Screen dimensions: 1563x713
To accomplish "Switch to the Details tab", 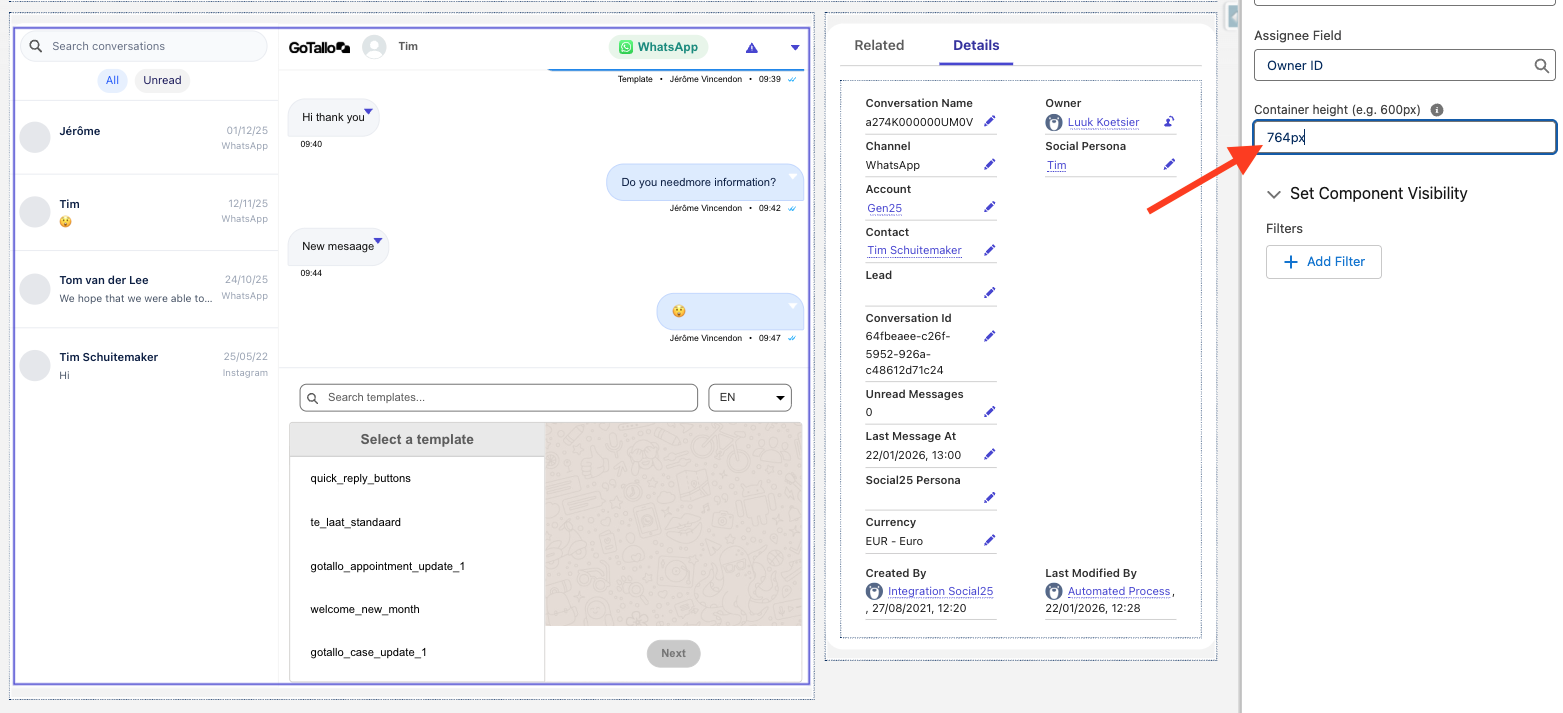I will coord(975,45).
